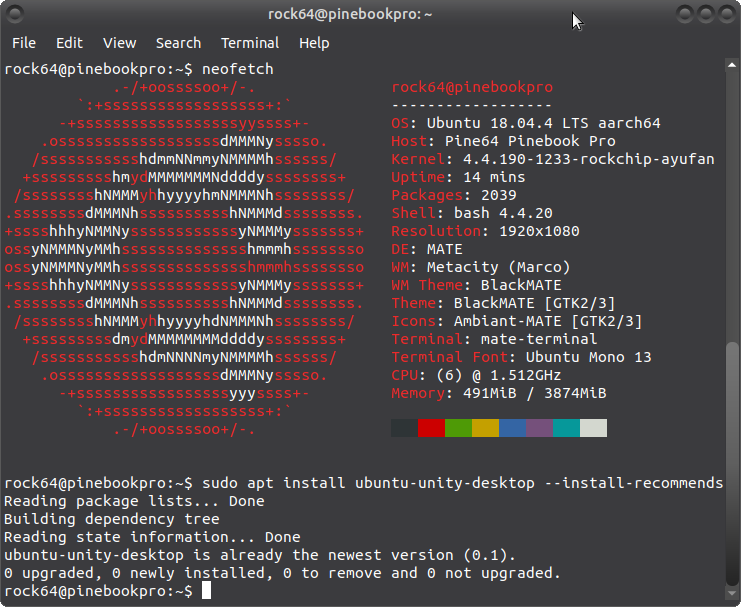741x607 pixels.
Task: Maximize the window using middle title bar button
Action: (x=704, y=13)
